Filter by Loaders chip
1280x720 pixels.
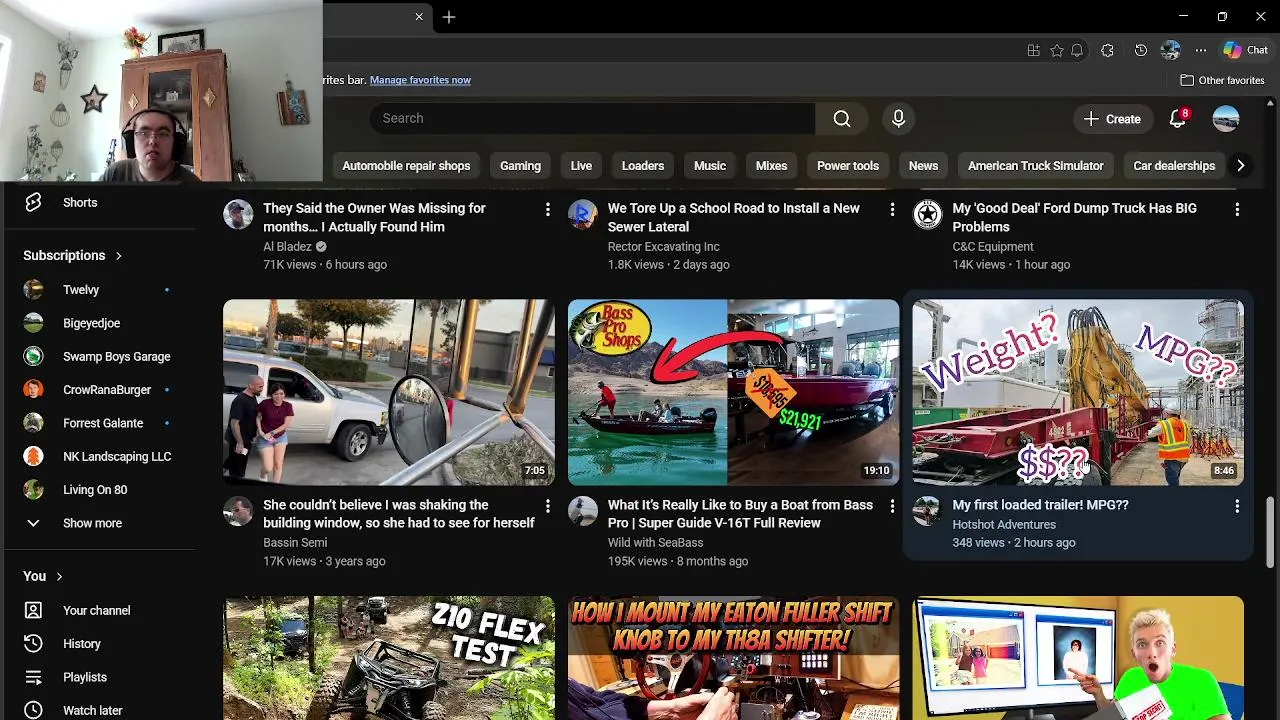point(643,166)
